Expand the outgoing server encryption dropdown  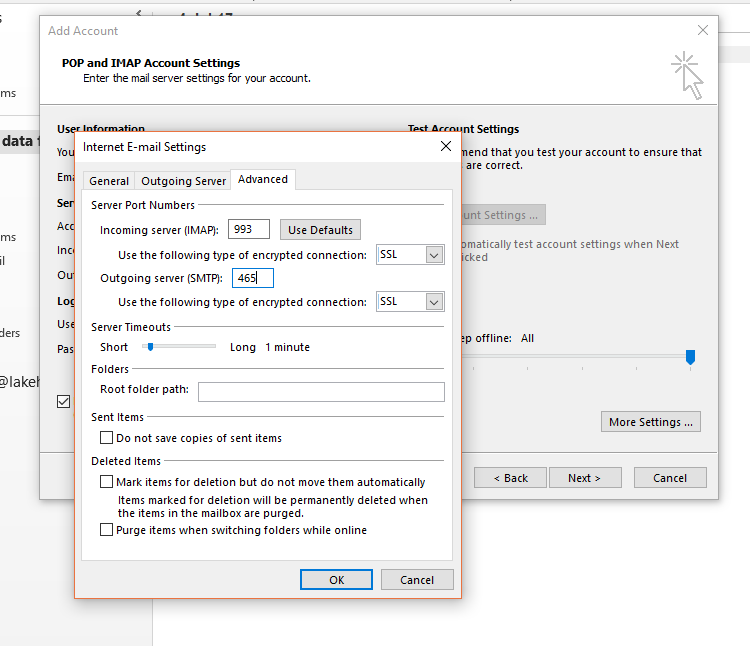434,302
